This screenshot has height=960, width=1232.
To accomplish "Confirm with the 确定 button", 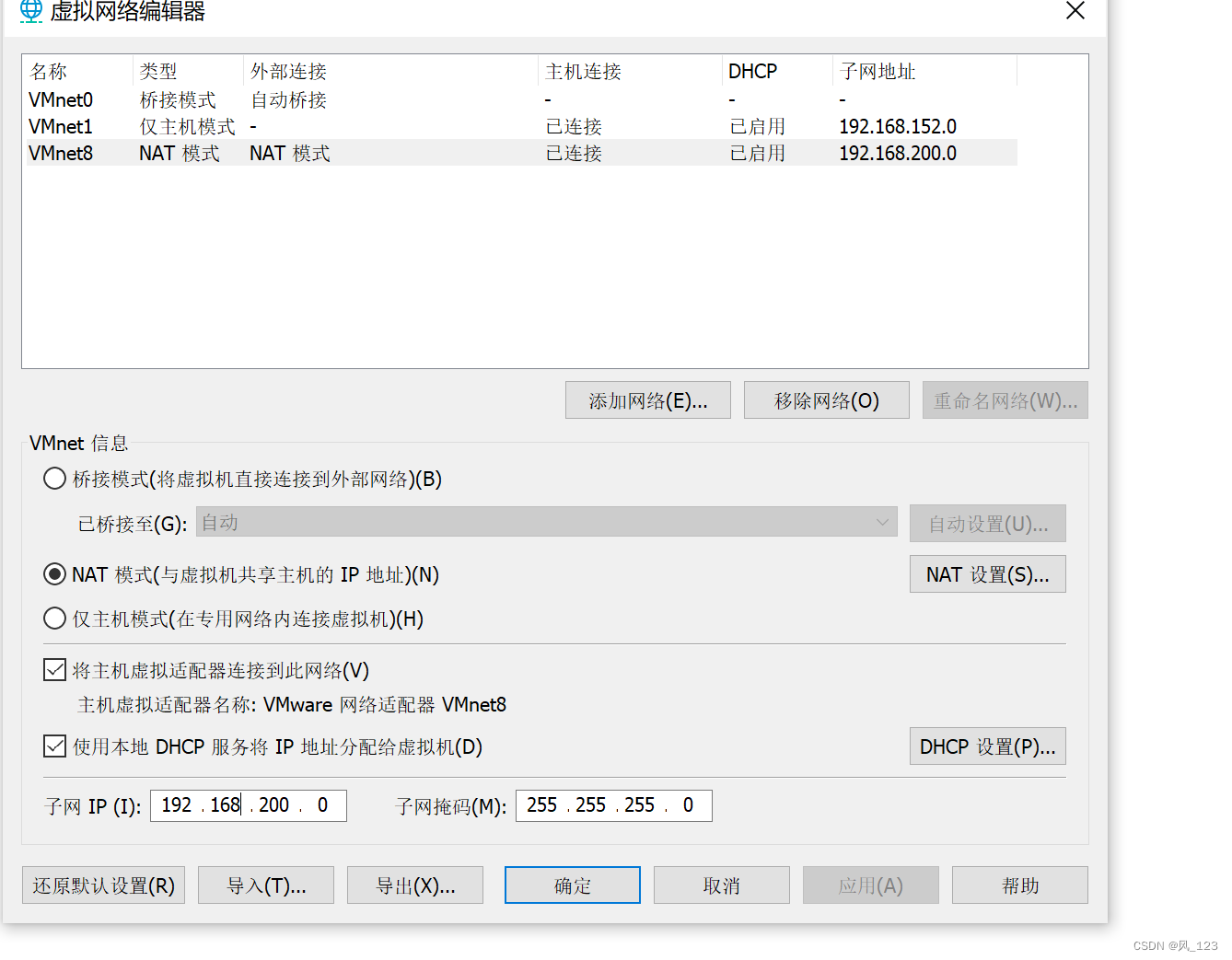I will click(573, 885).
